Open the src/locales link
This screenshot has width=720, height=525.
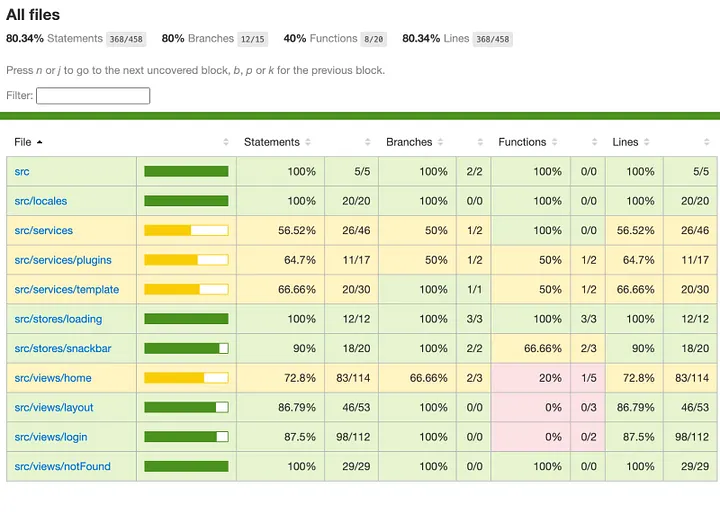pos(41,201)
